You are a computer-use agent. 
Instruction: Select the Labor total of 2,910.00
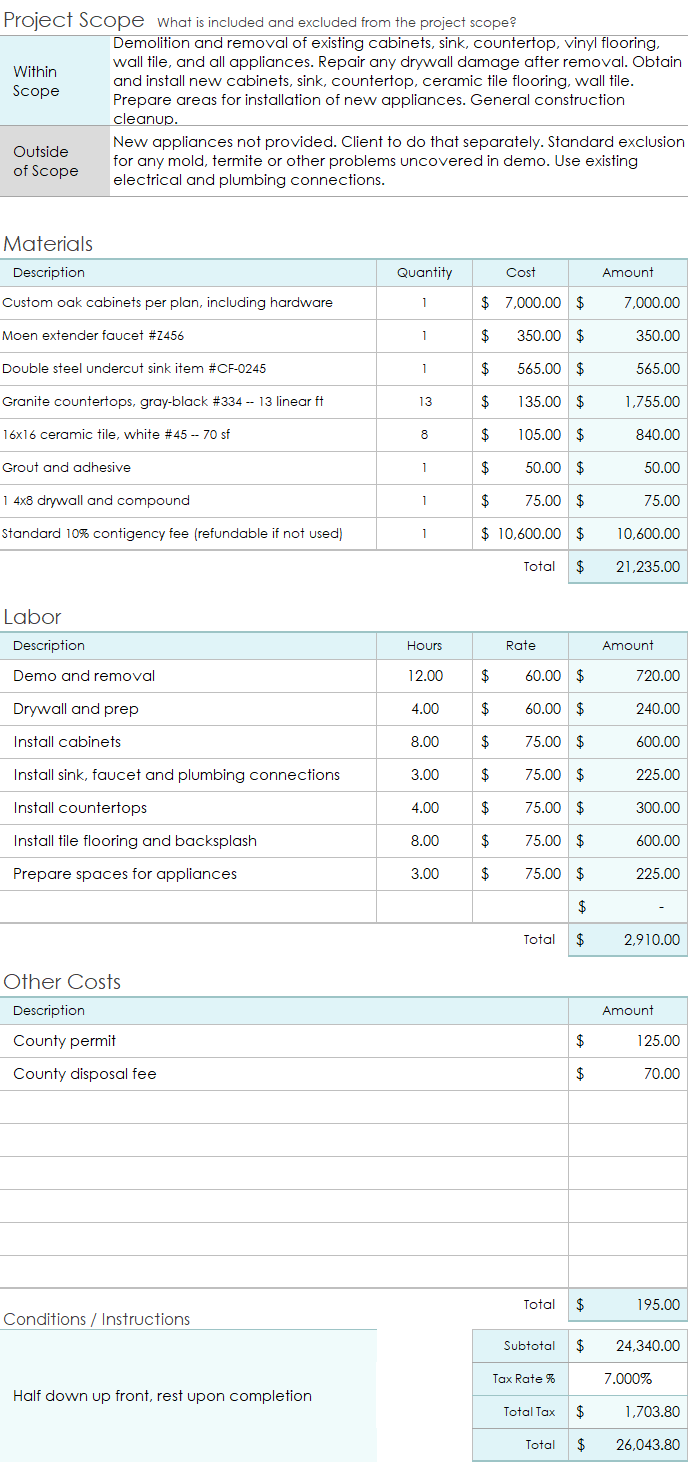(628, 940)
